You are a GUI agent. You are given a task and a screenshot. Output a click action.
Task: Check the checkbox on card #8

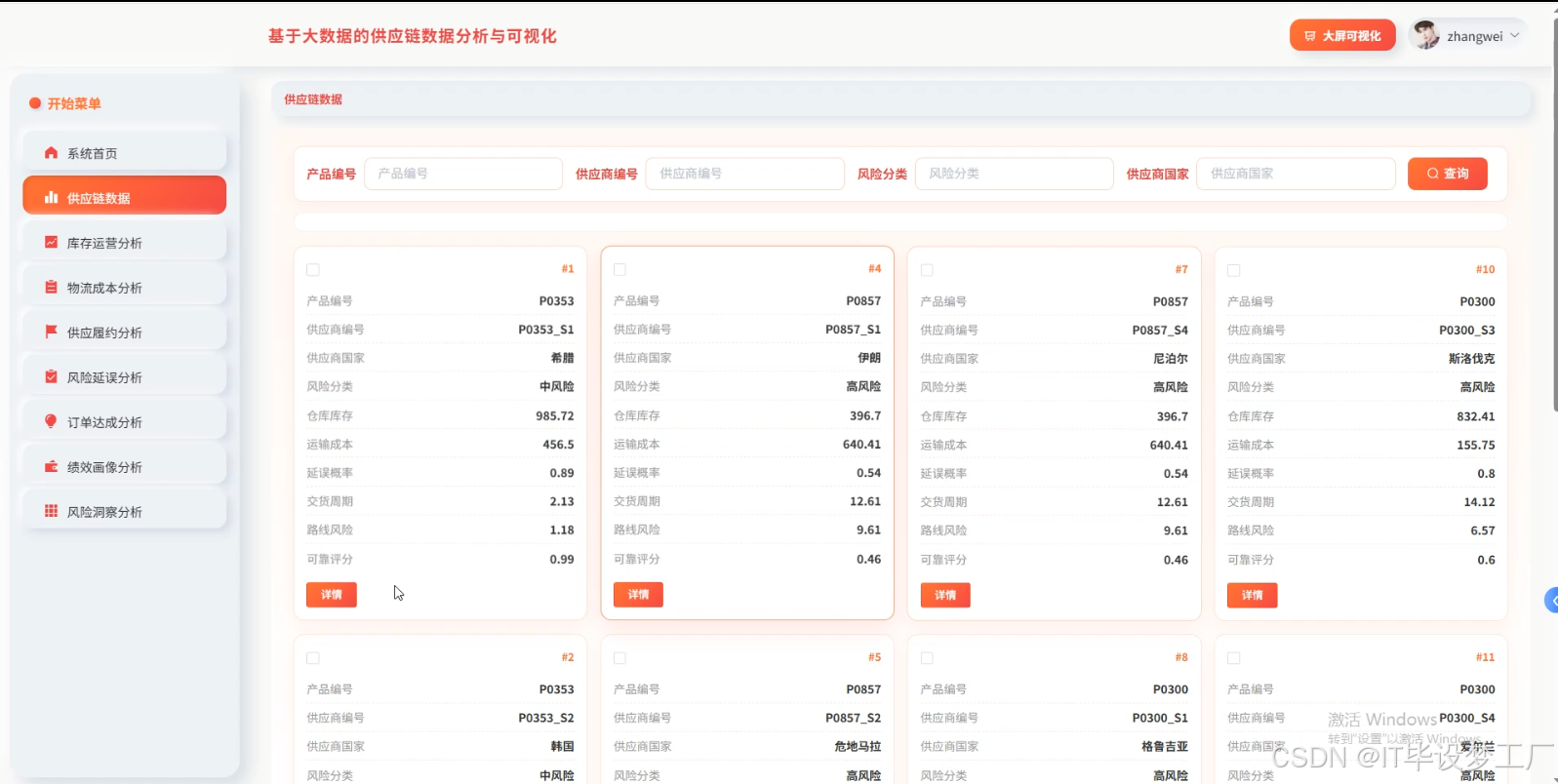click(927, 658)
